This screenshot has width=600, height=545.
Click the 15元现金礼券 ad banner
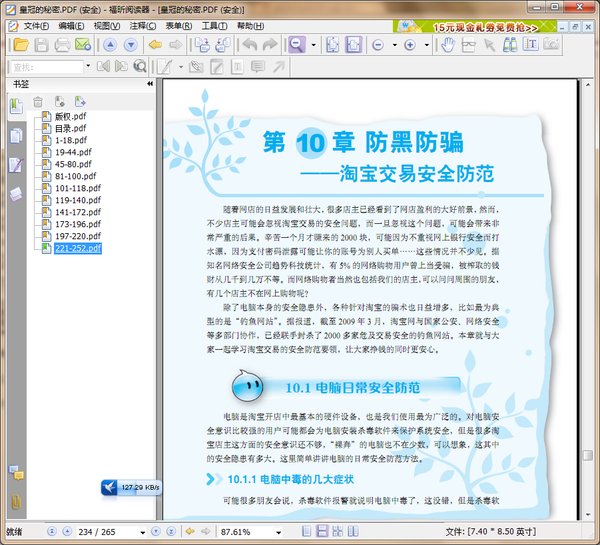(474, 26)
